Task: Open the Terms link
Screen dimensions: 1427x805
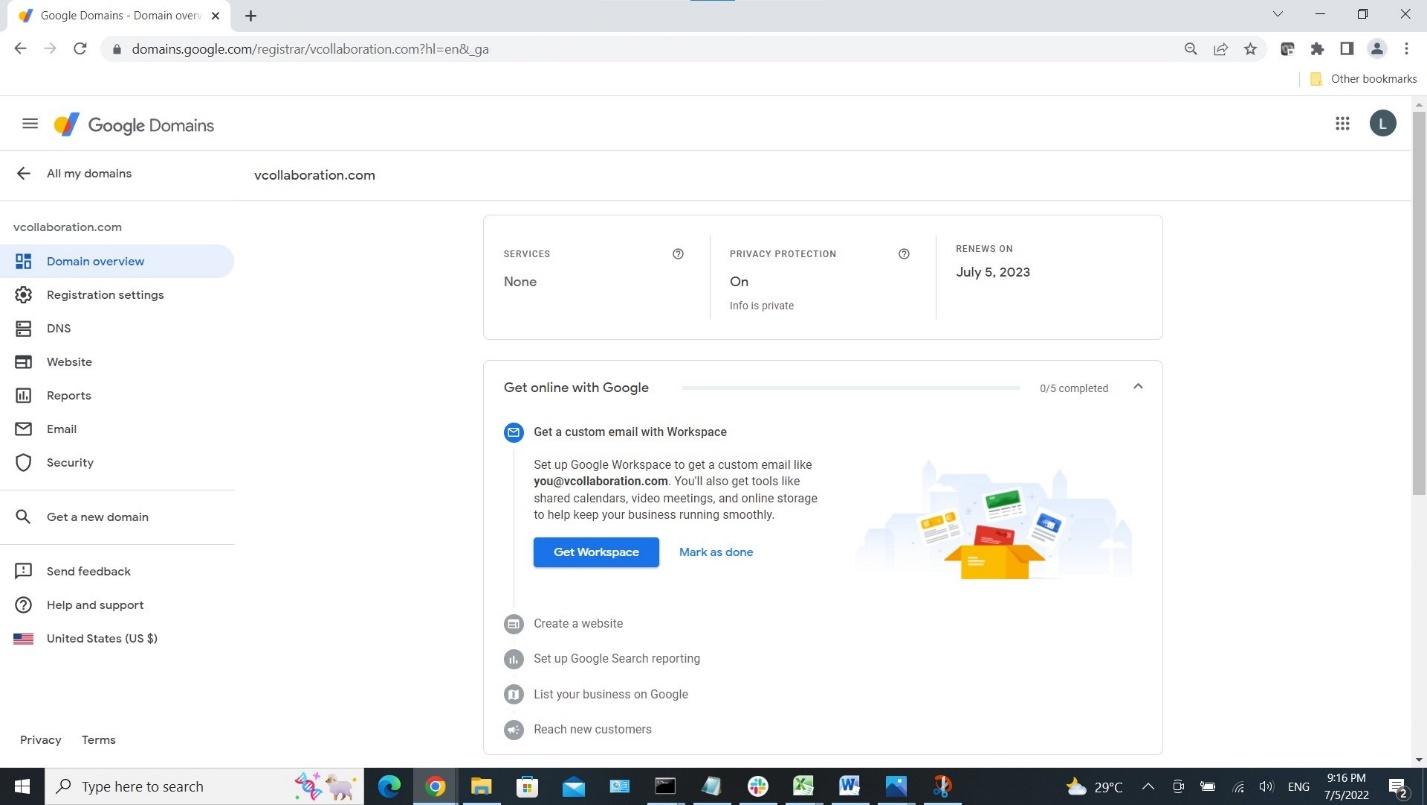Action: (98, 740)
